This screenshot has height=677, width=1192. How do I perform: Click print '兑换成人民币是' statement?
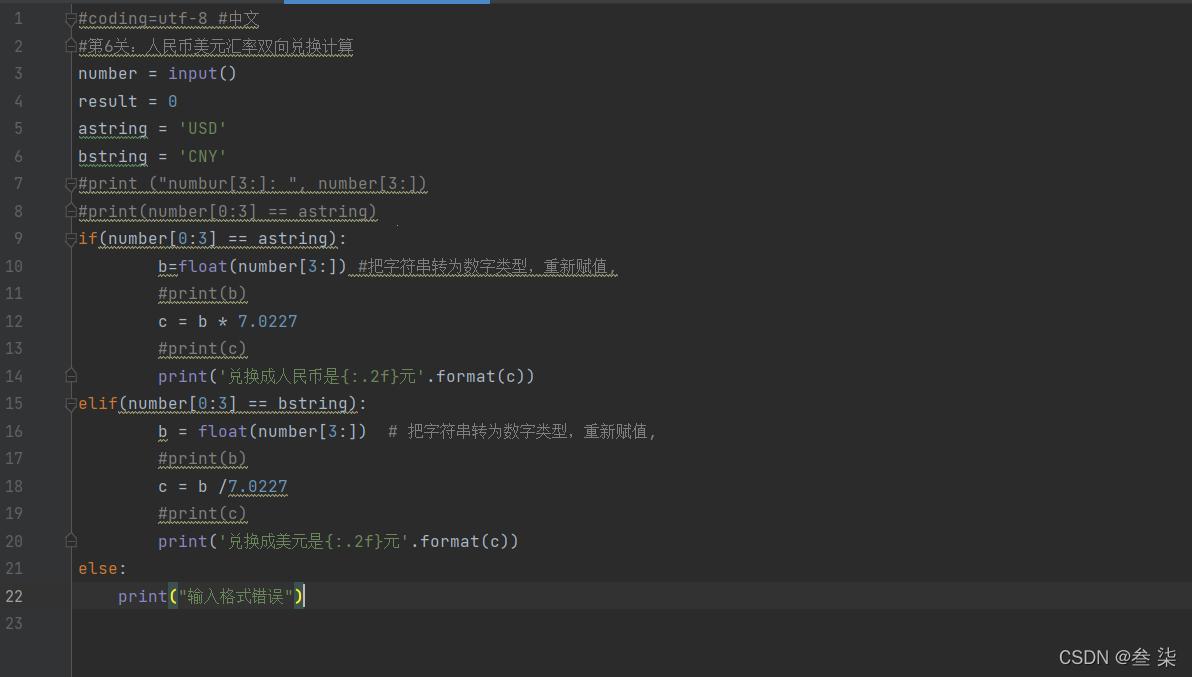click(346, 376)
